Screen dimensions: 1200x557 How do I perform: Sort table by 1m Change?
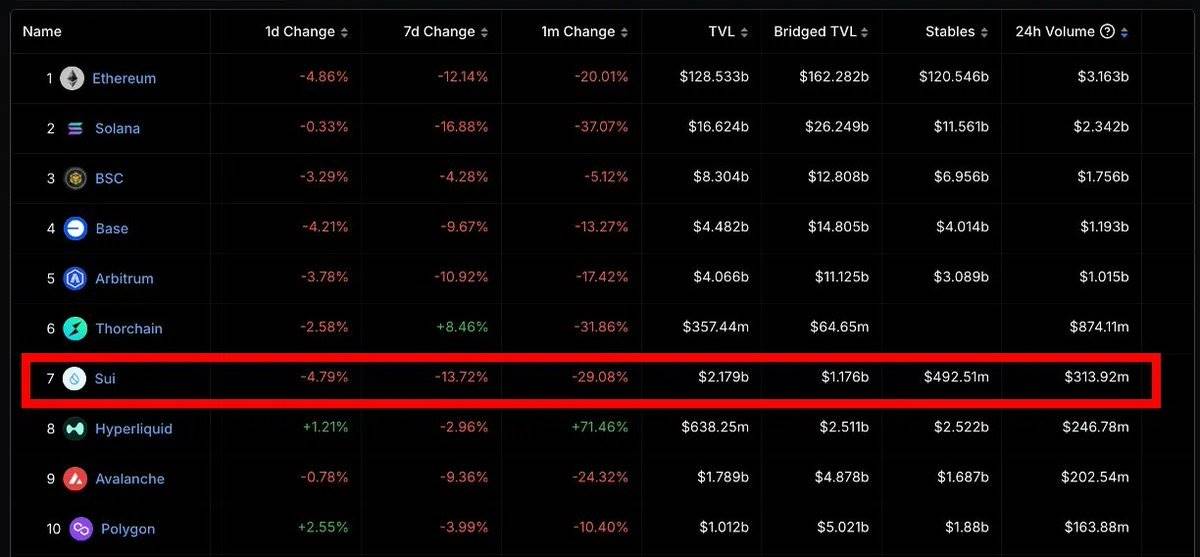tap(583, 32)
